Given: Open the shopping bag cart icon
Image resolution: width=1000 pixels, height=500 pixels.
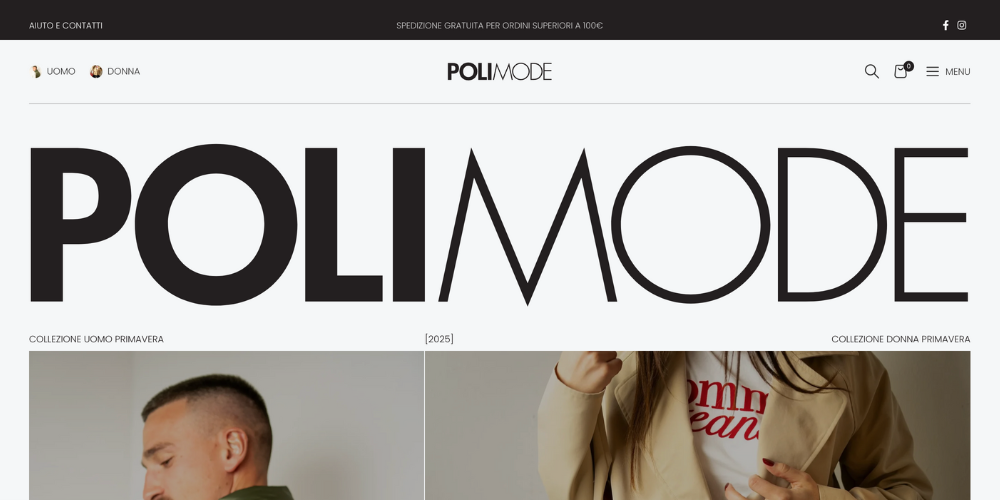Looking at the screenshot, I should point(900,71).
